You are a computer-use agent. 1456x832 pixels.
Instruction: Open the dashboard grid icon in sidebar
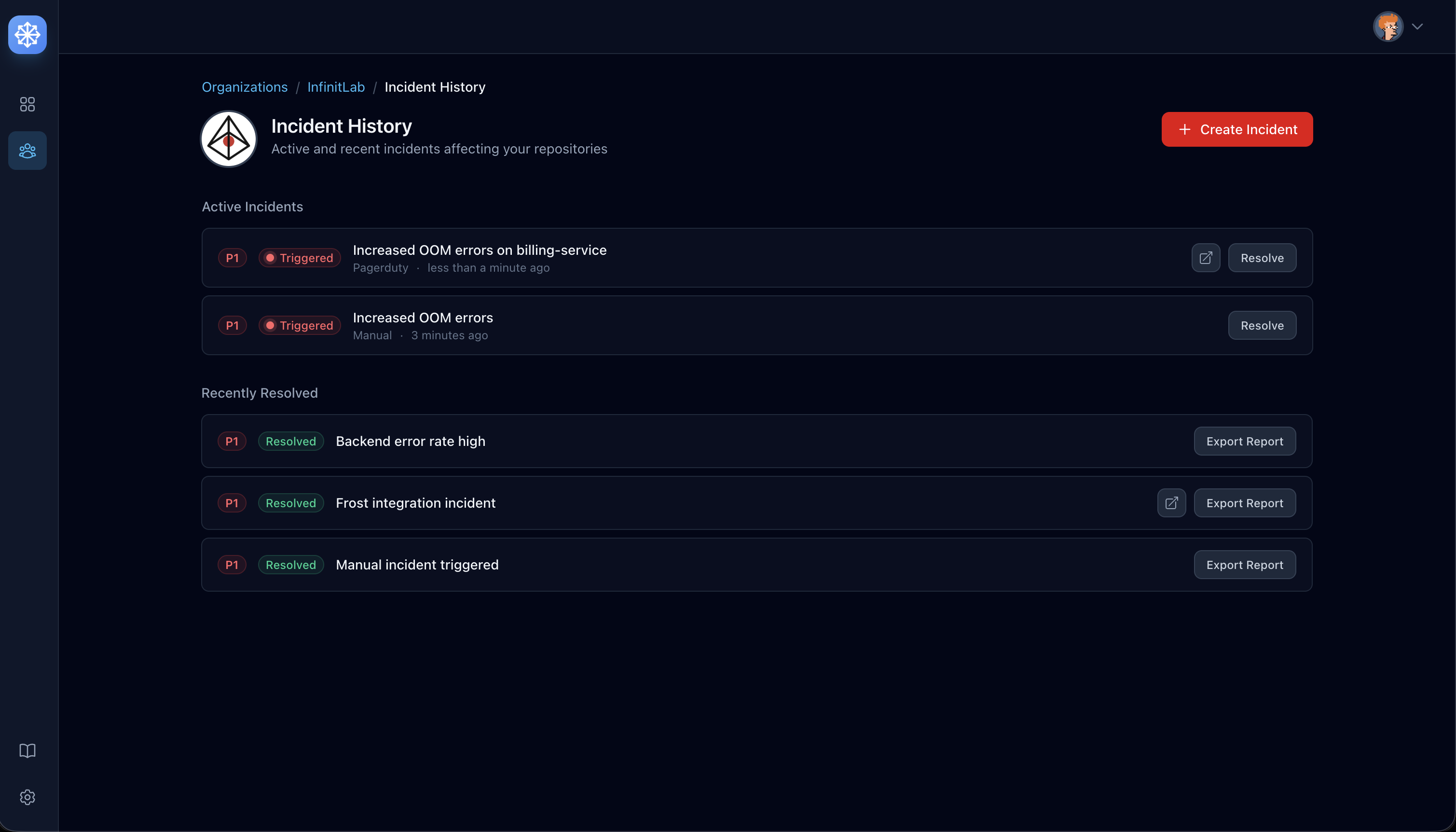pos(27,104)
